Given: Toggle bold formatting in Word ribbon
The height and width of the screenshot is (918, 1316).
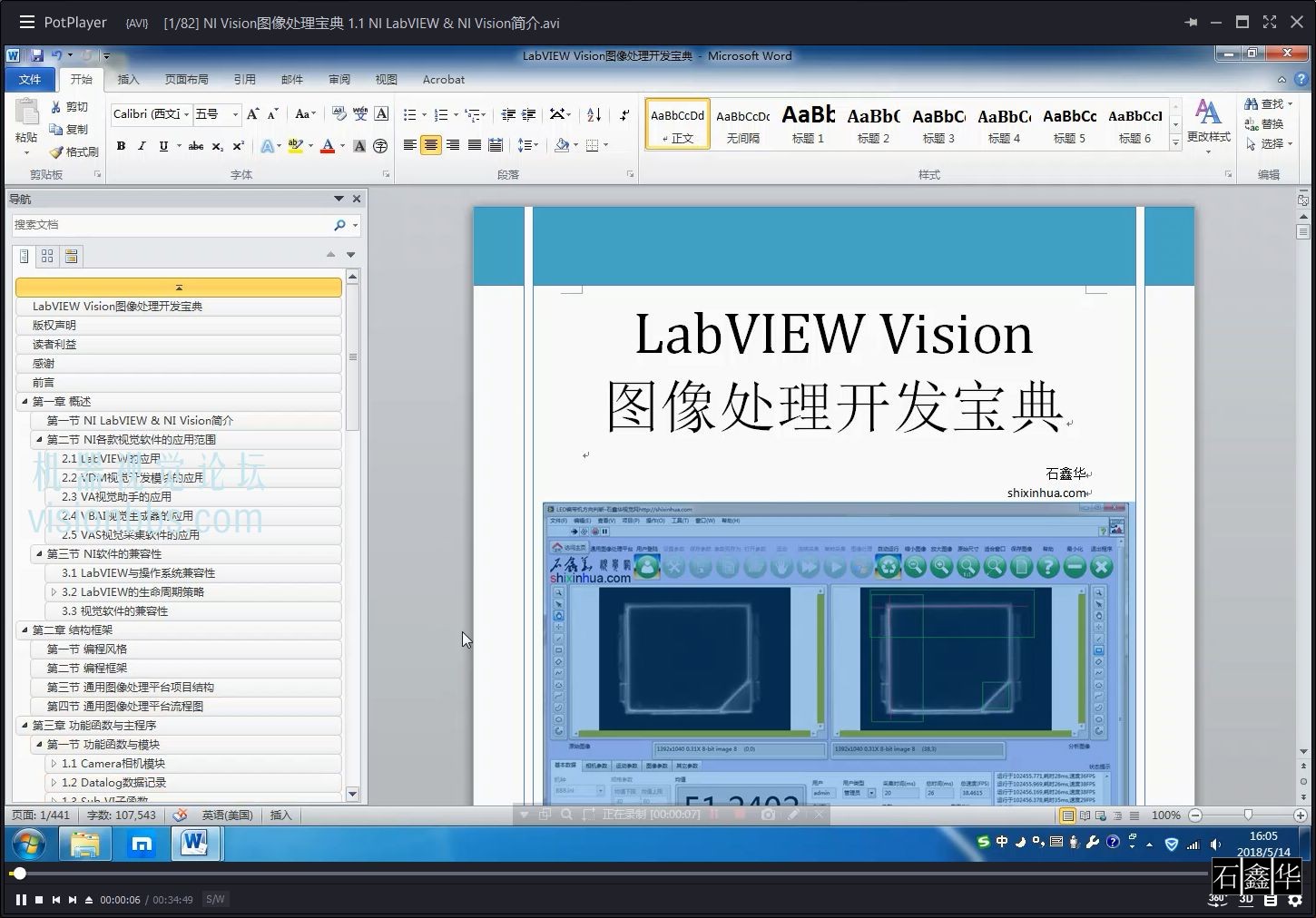Looking at the screenshot, I should pyautogui.click(x=121, y=145).
